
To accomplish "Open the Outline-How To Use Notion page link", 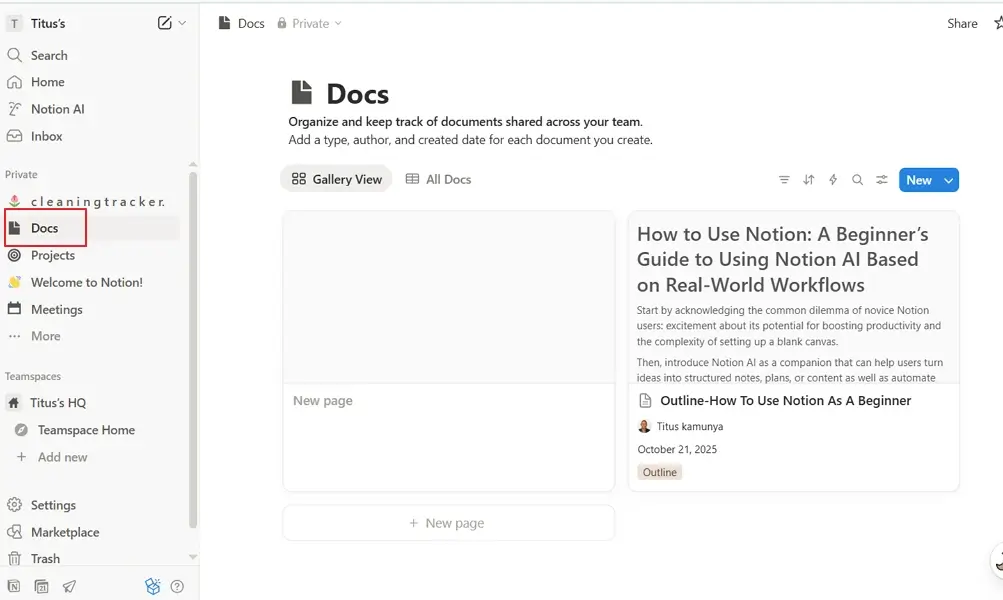I will click(786, 400).
